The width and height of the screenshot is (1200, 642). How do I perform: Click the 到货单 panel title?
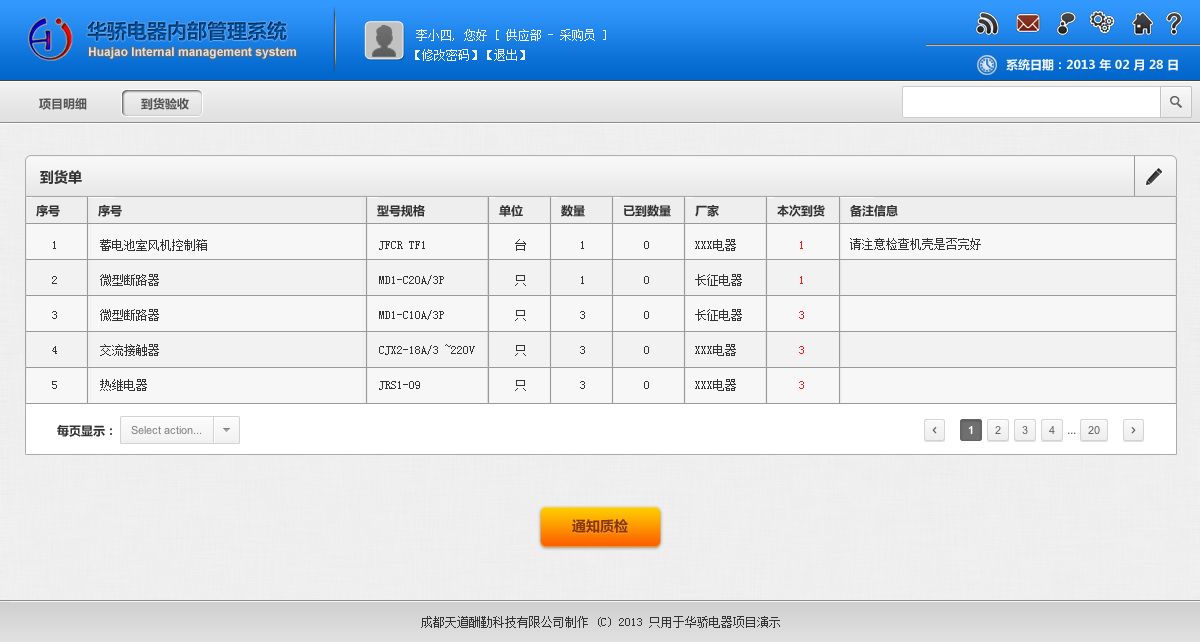click(x=61, y=177)
